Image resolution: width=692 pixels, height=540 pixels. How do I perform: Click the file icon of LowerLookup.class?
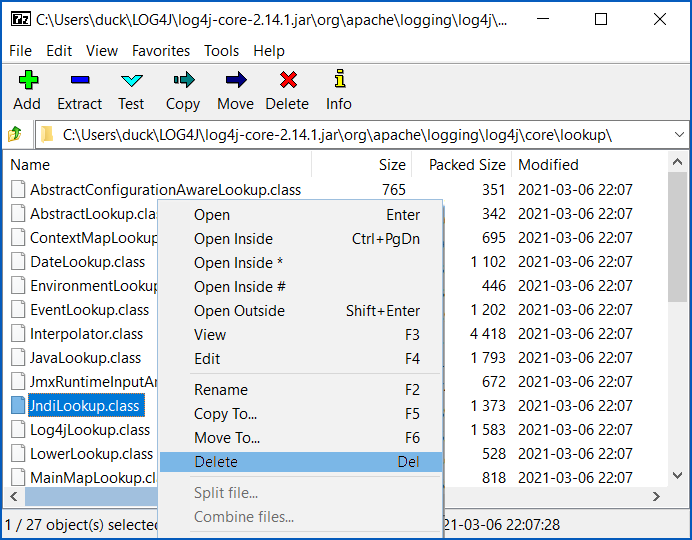pyautogui.click(x=18, y=453)
